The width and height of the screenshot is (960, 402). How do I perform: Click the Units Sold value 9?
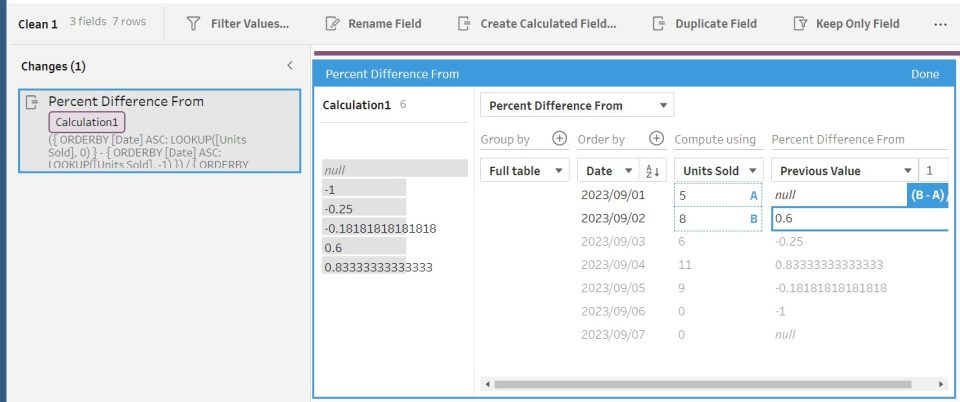tap(681, 288)
